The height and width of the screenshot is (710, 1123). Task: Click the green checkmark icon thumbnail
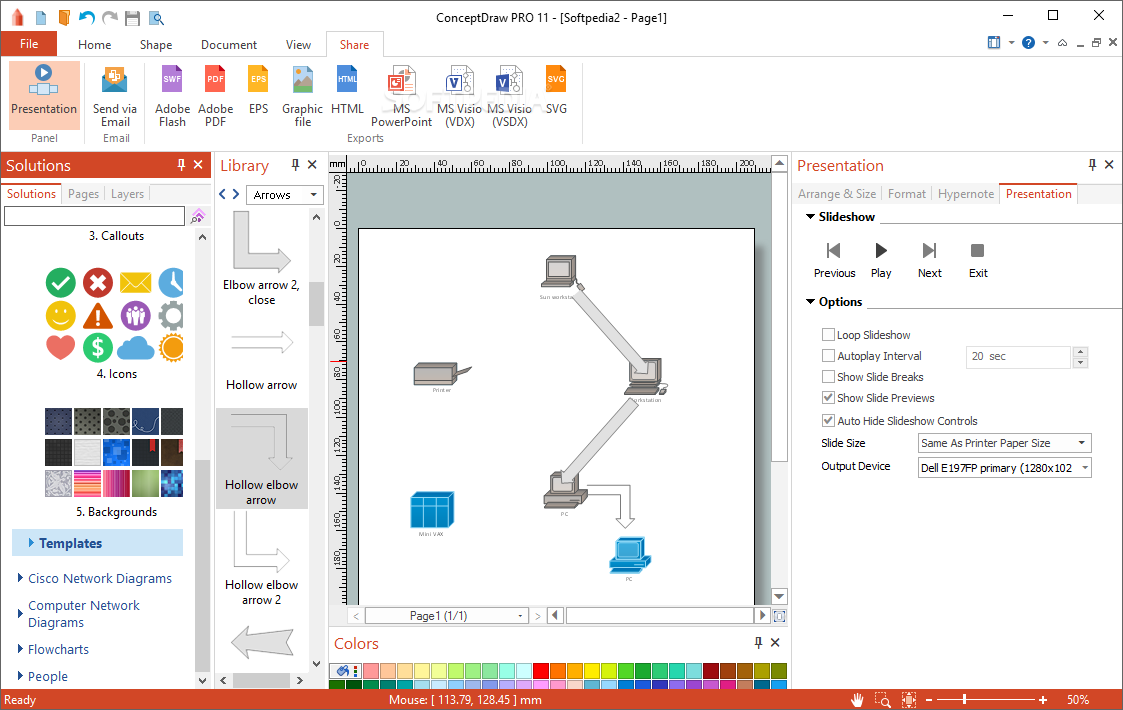click(61, 282)
